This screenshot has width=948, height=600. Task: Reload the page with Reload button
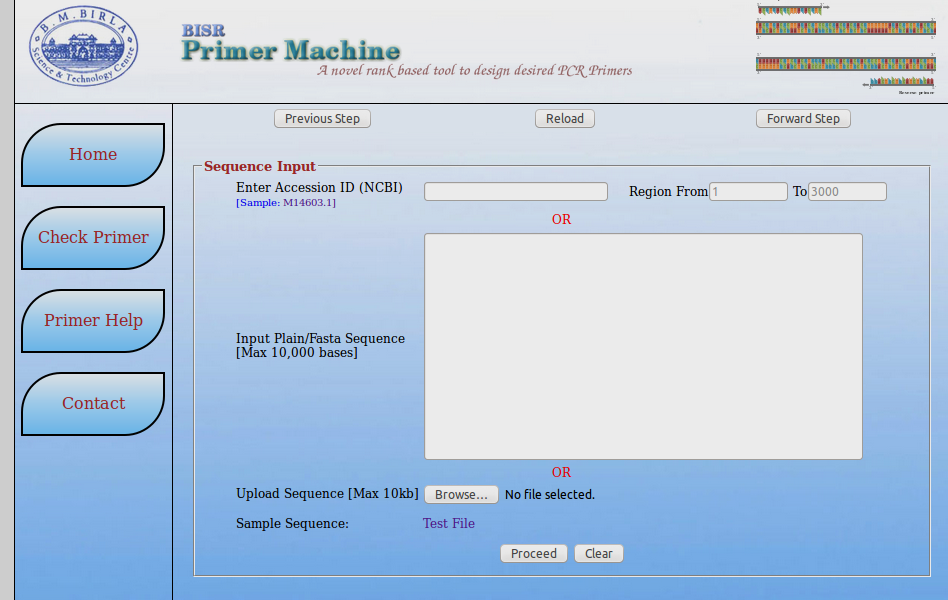pyautogui.click(x=565, y=119)
